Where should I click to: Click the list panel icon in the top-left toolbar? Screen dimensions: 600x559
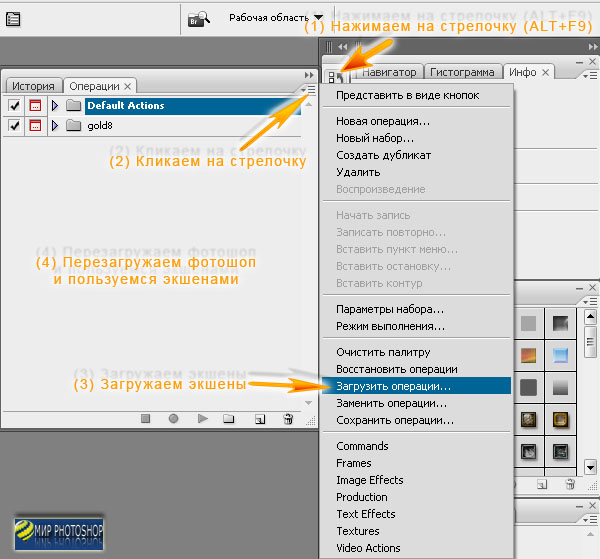click(13, 19)
